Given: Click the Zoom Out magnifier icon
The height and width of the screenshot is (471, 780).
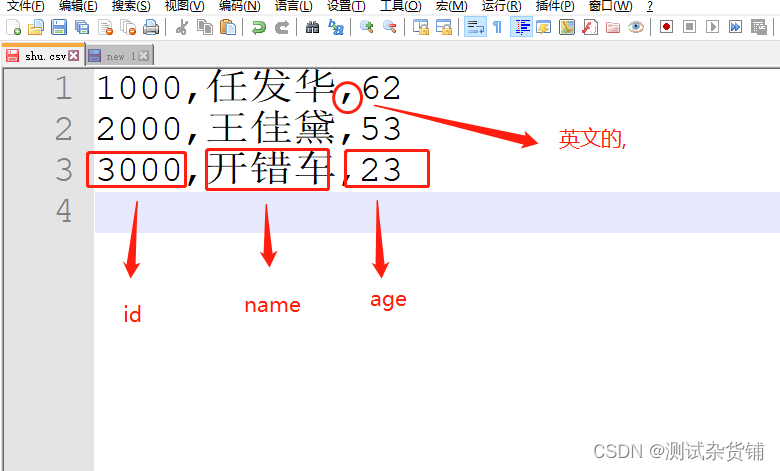Looking at the screenshot, I should click(x=390, y=27).
